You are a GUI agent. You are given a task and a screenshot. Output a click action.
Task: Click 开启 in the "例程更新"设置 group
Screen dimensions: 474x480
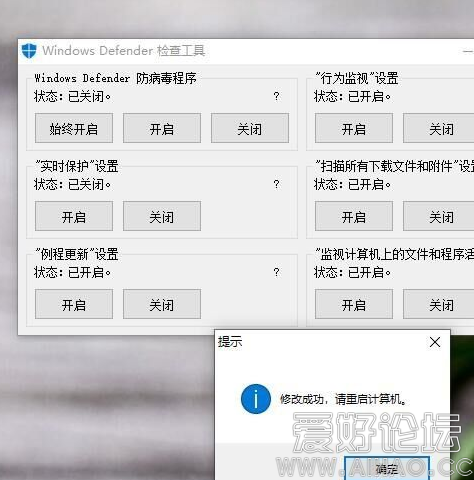(x=74, y=304)
